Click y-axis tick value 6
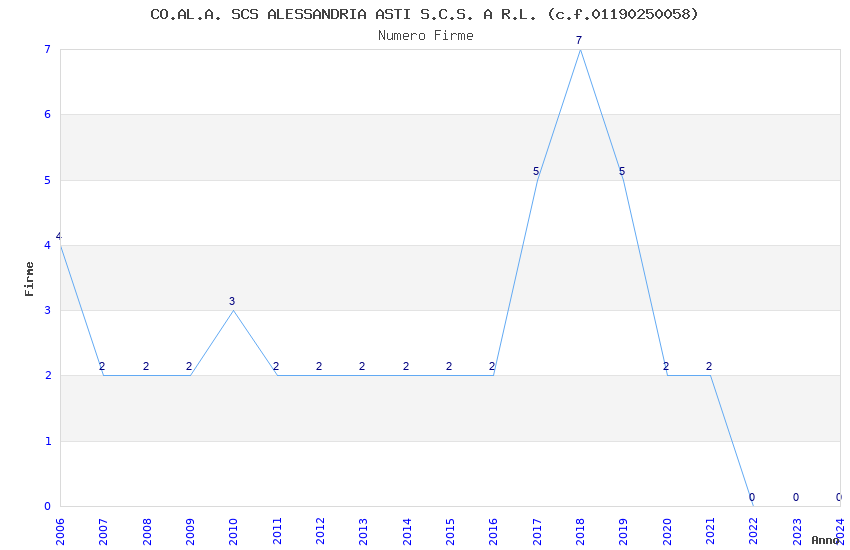This screenshot has width=850, height=550. pos(48,114)
